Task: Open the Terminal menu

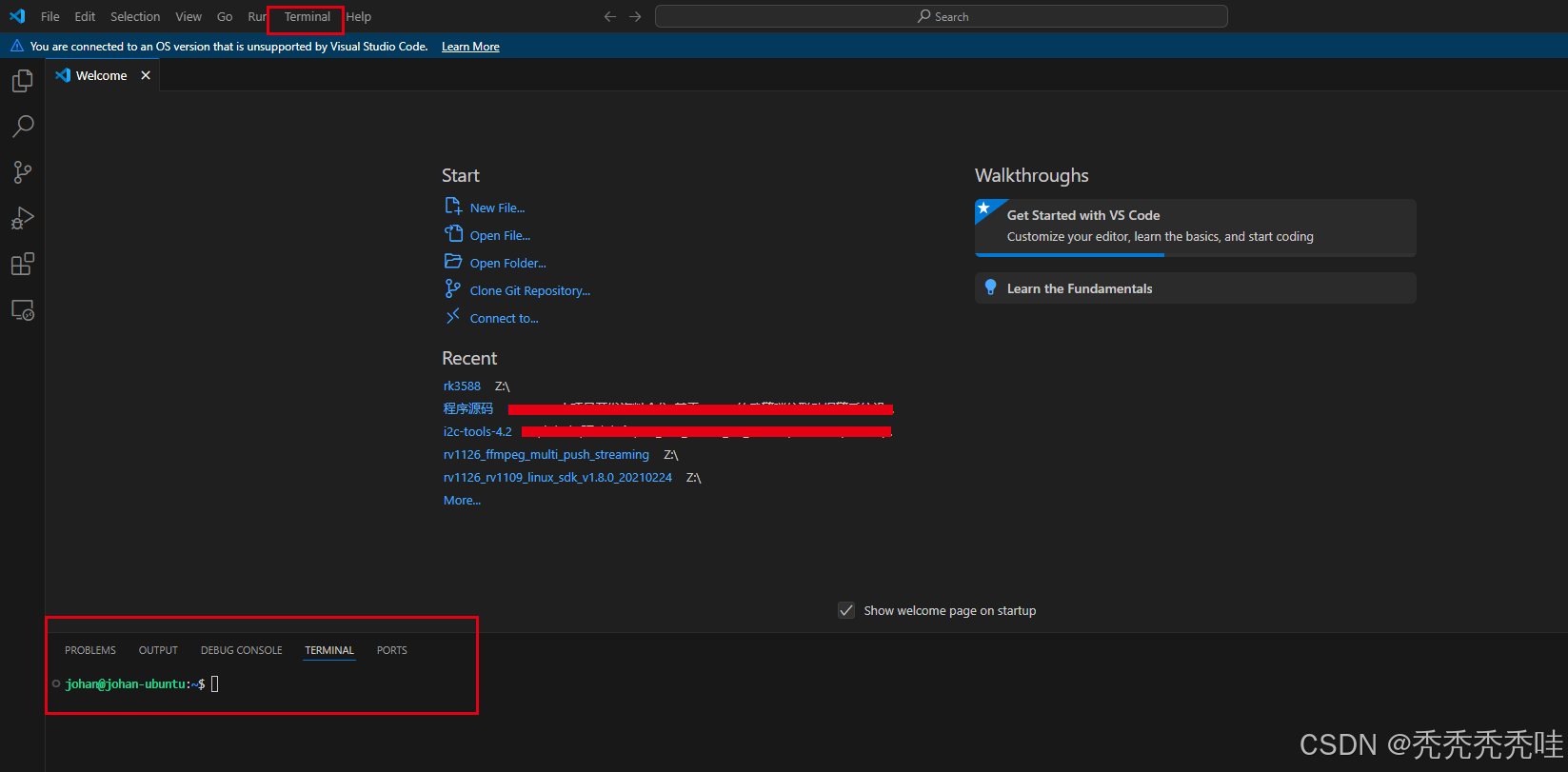Action: coord(307,16)
